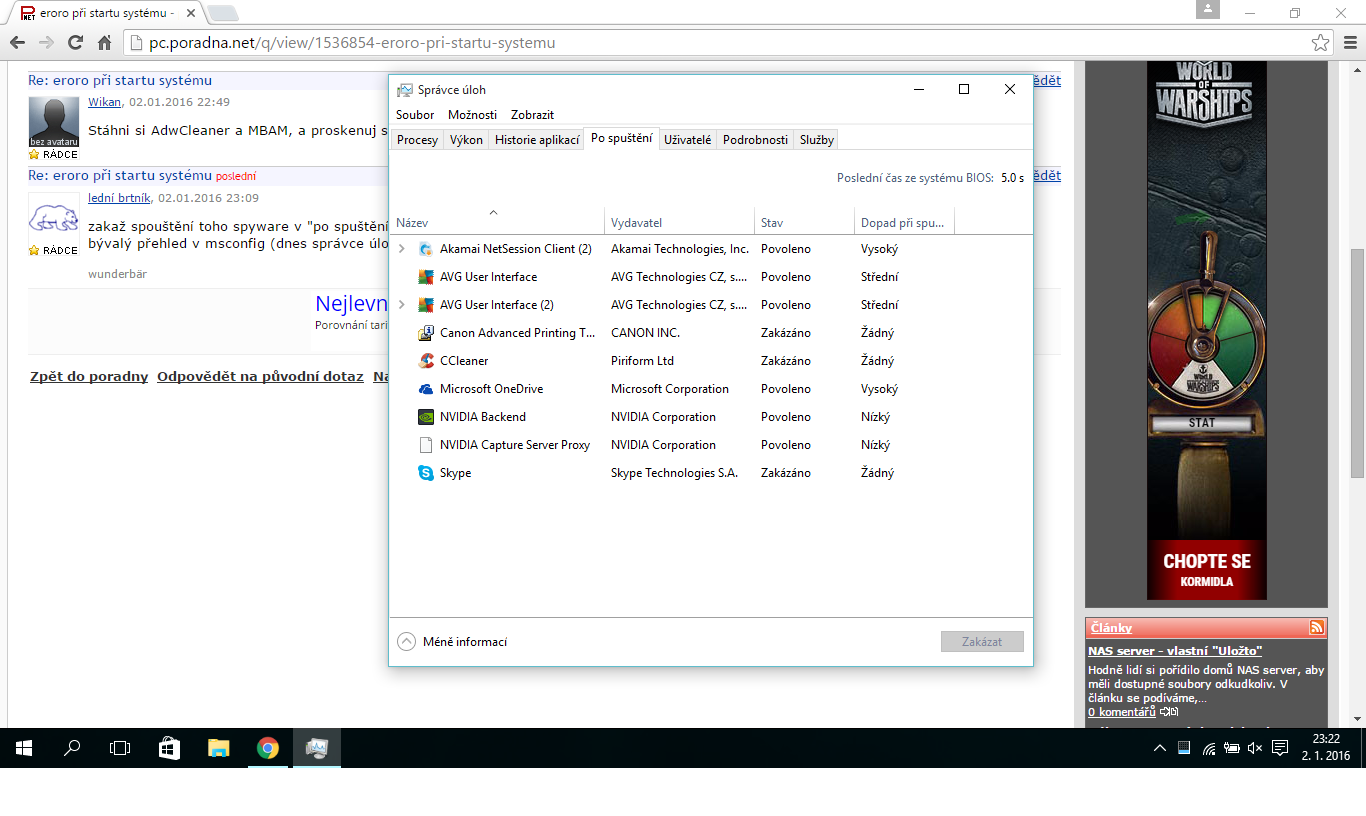Screen dimensions: 1366x816
Task: Reload the page with the browser refresh icon
Action: coord(75,43)
